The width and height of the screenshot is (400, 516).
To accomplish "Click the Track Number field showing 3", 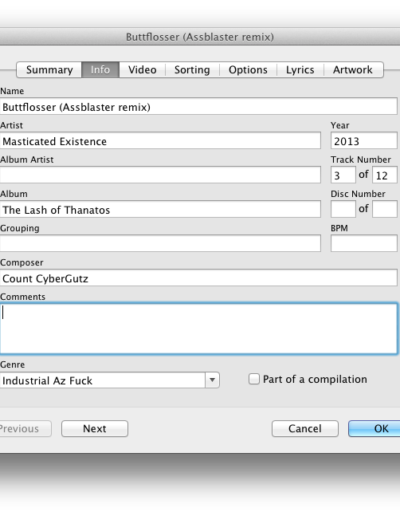I will 343,175.
